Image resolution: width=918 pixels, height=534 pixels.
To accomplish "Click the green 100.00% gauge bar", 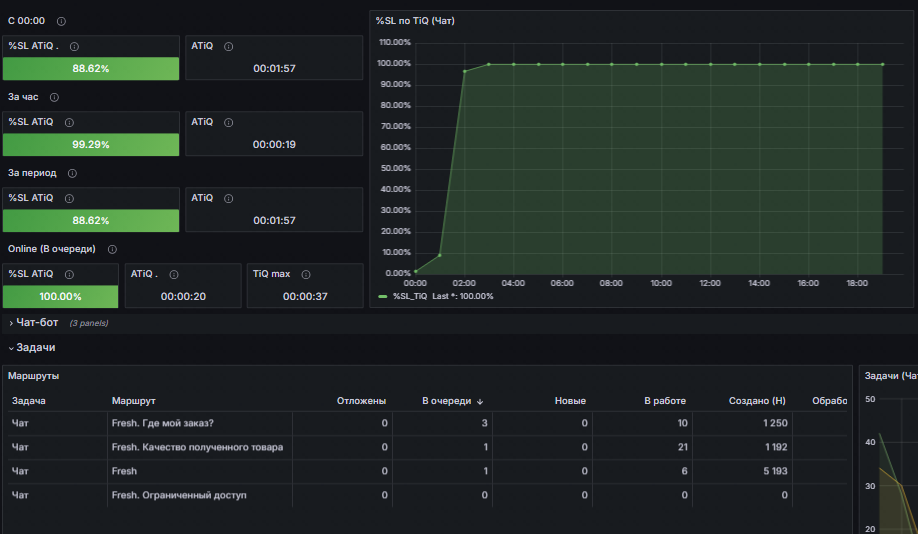I will 60,296.
